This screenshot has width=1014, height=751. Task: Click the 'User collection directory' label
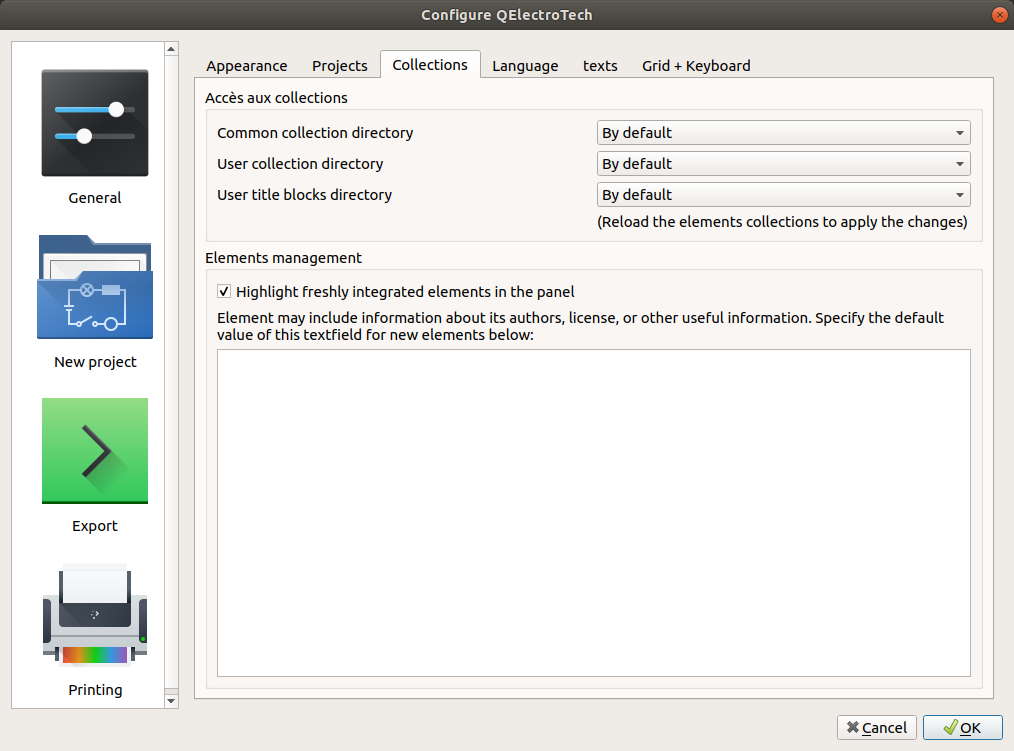300,164
